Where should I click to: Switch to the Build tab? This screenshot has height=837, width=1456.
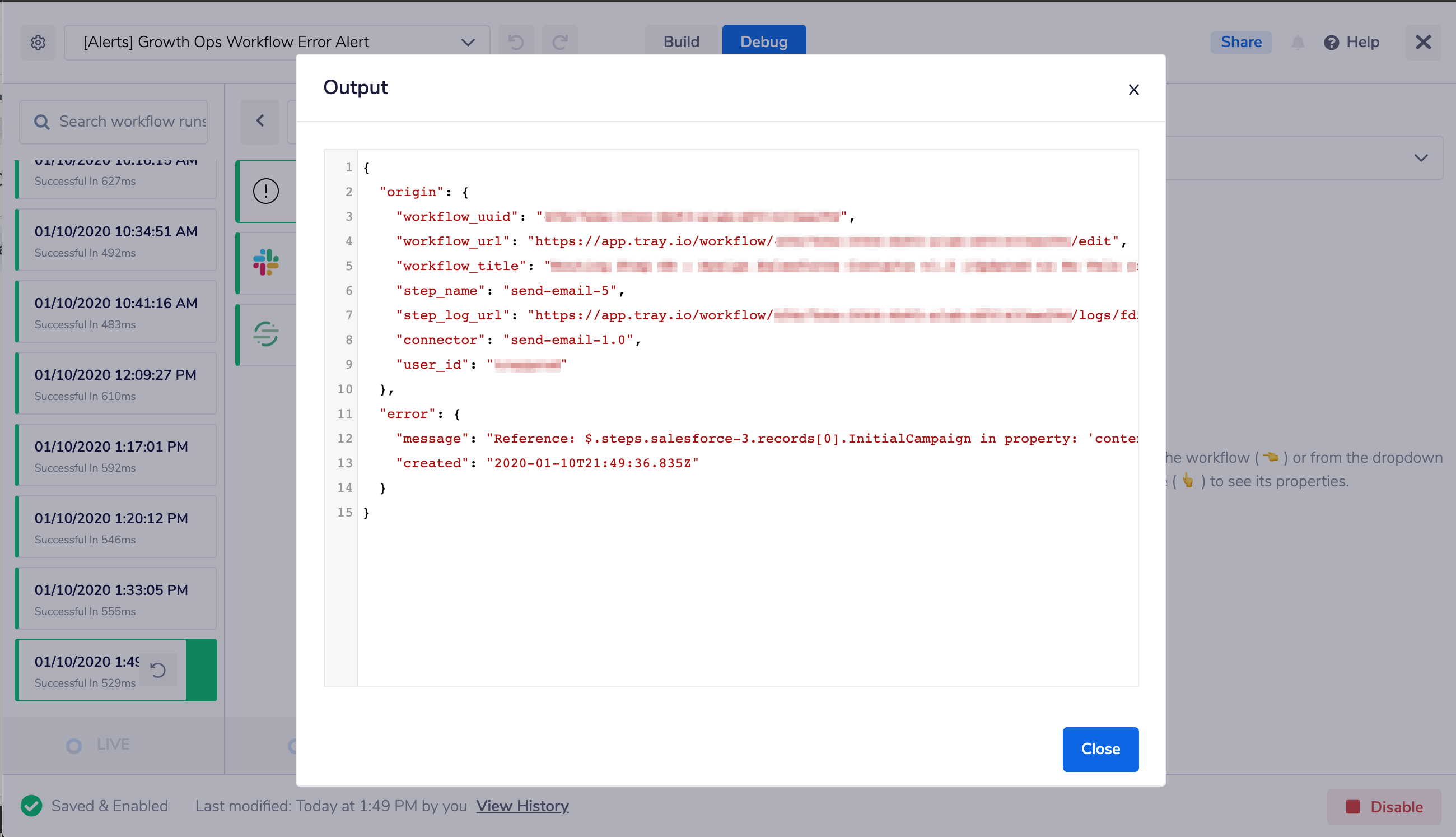pyautogui.click(x=681, y=42)
